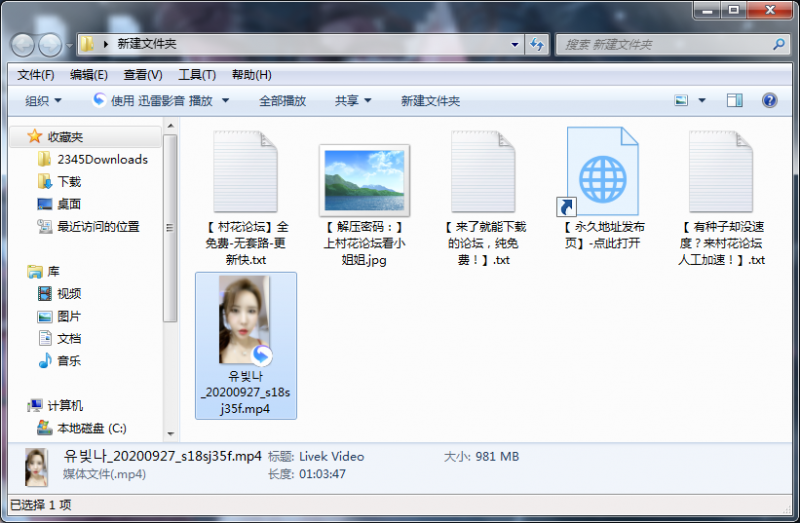Viewport: 800px width, 523px height.
Task: Select 收藏夹 in navigation pane
Action: point(86,137)
